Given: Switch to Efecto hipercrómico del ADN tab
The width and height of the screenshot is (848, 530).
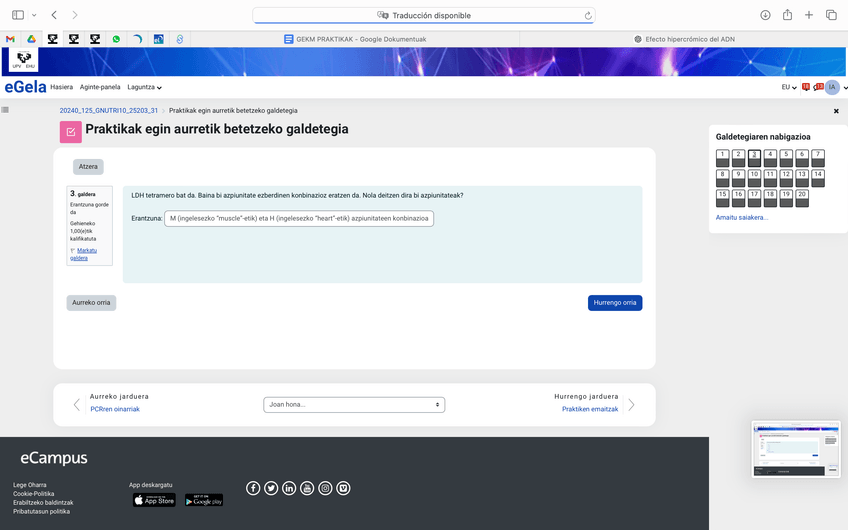Looking at the screenshot, I should (x=684, y=39).
